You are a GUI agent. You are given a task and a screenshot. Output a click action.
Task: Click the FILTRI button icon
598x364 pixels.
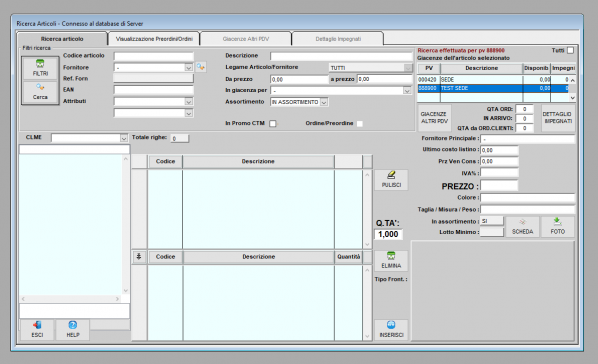(x=40, y=63)
